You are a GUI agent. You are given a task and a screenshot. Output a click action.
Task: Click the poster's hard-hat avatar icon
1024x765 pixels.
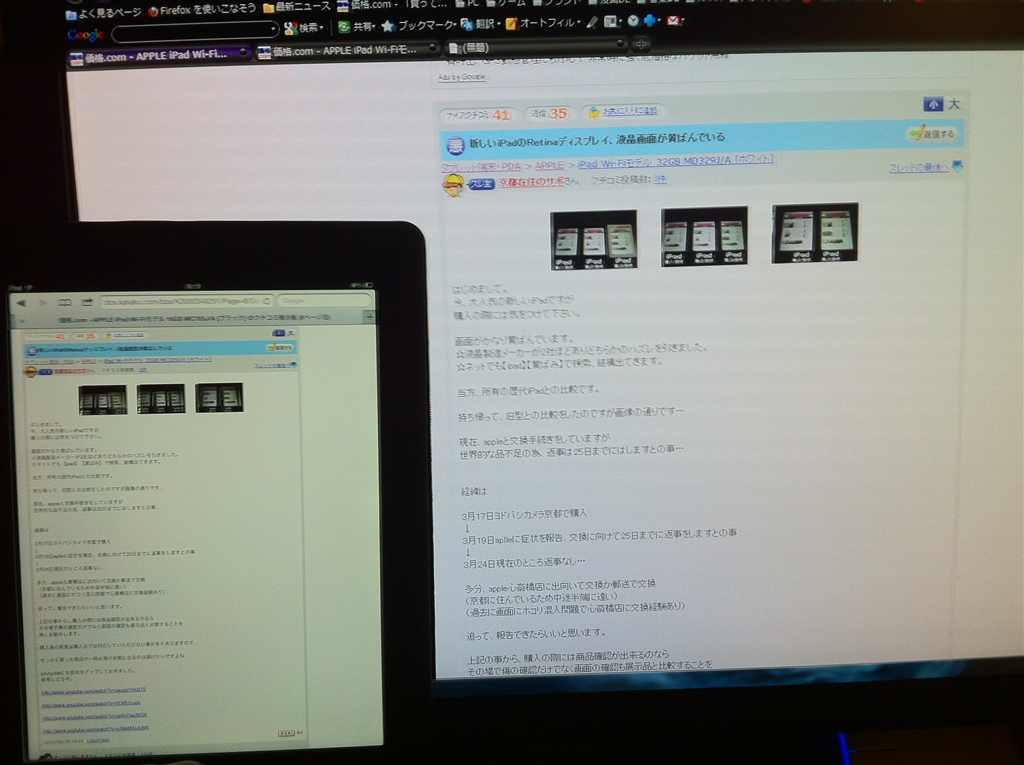454,186
